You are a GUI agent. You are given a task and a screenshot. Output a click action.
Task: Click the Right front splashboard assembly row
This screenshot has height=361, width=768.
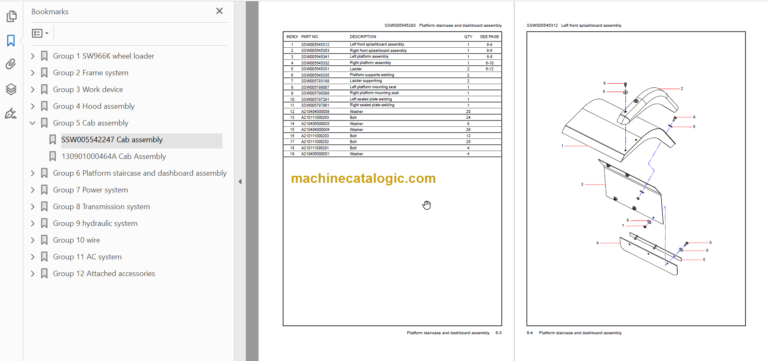click(392, 50)
